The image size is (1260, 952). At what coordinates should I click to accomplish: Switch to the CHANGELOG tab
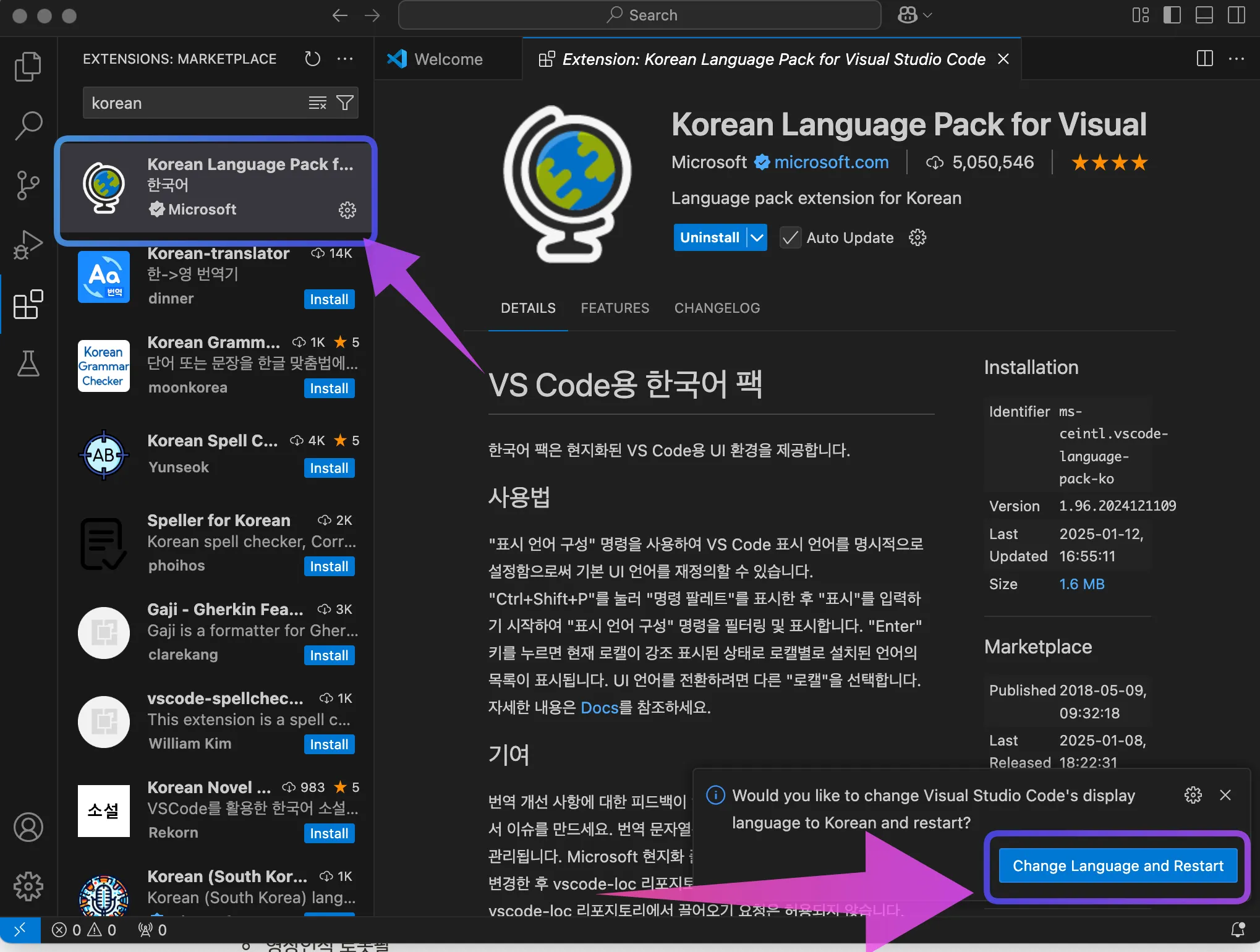717,308
